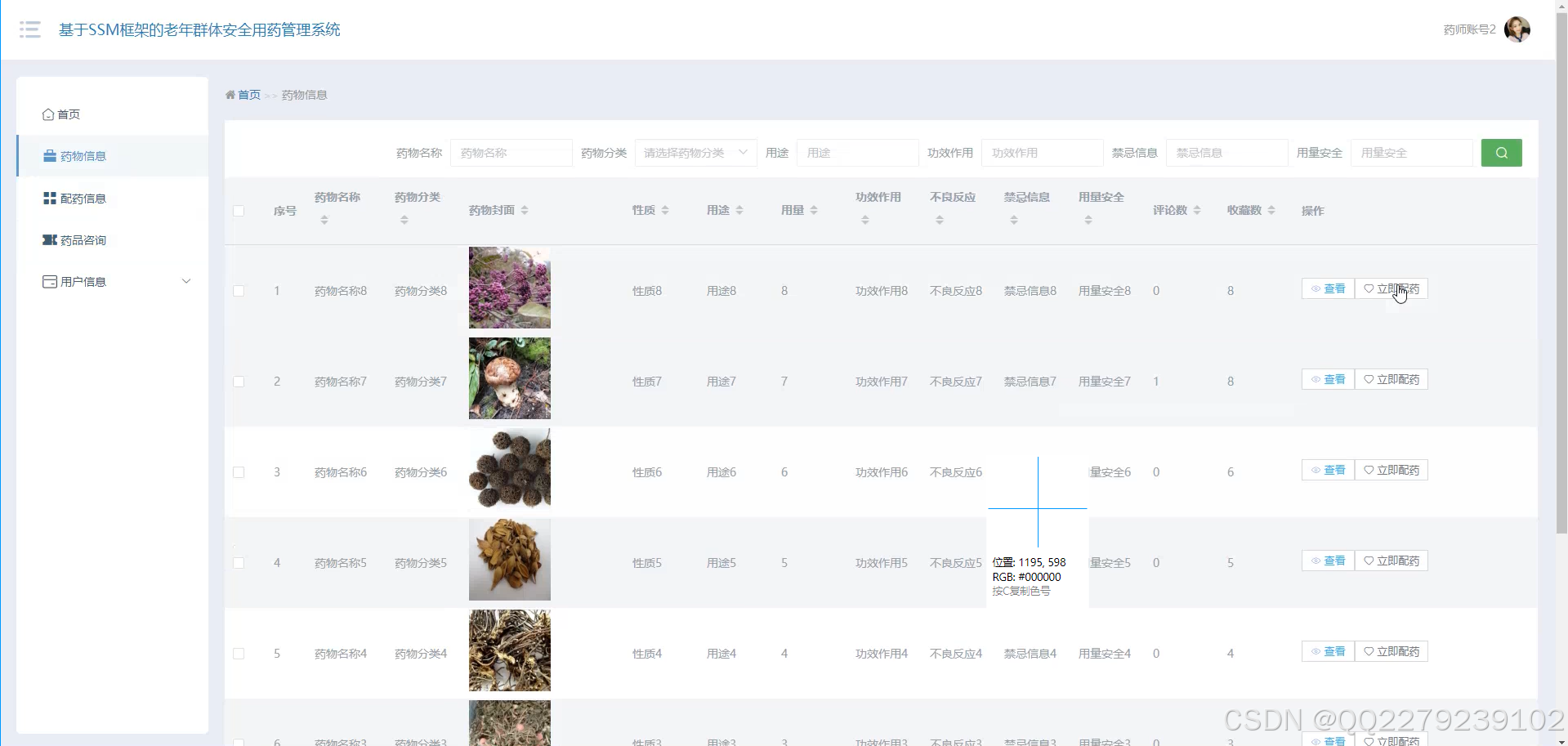
Task: Open the 药师账号2 user avatar
Action: pyautogui.click(x=1517, y=29)
